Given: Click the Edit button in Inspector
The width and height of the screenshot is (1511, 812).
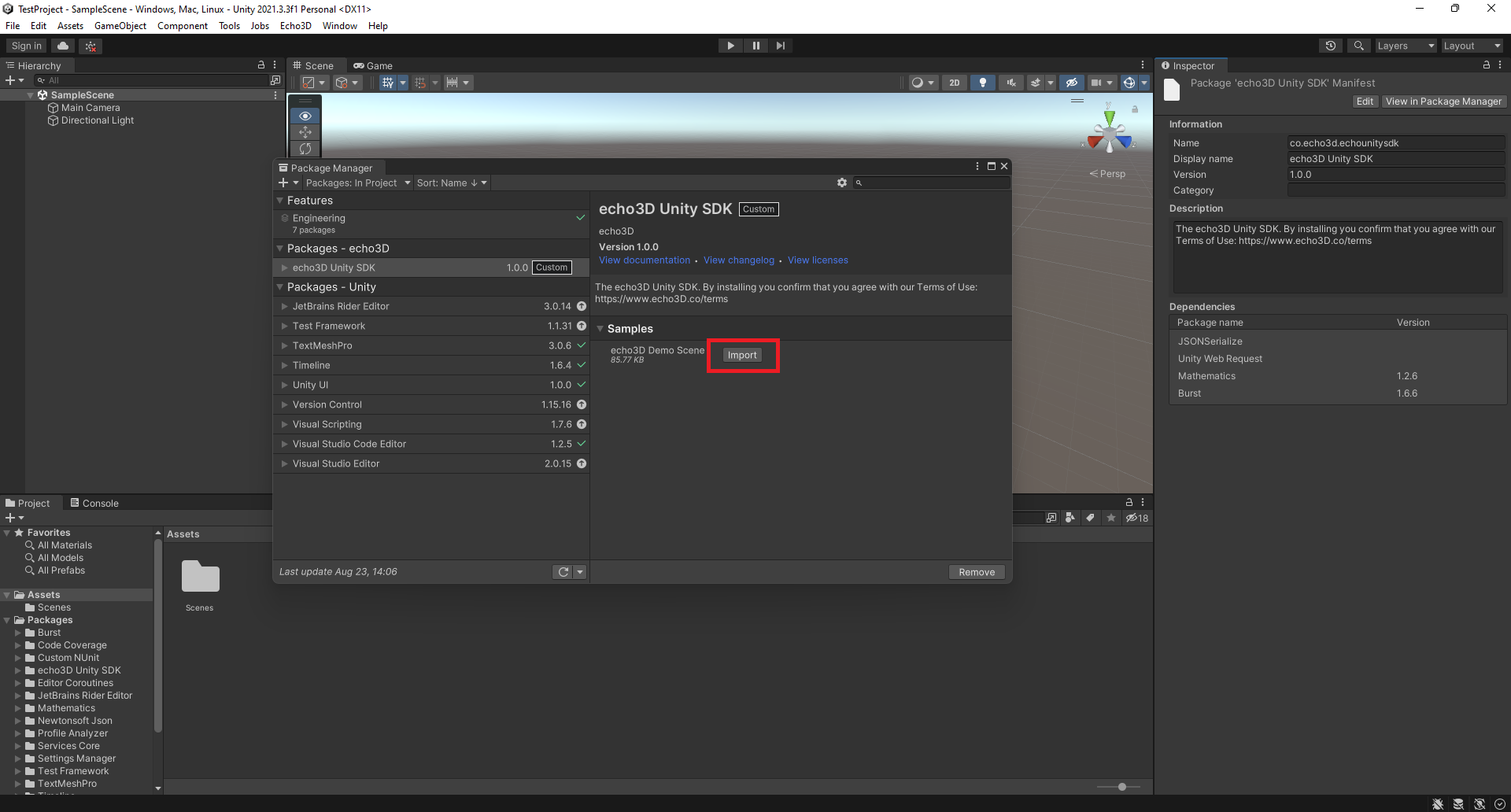Looking at the screenshot, I should pyautogui.click(x=1365, y=101).
